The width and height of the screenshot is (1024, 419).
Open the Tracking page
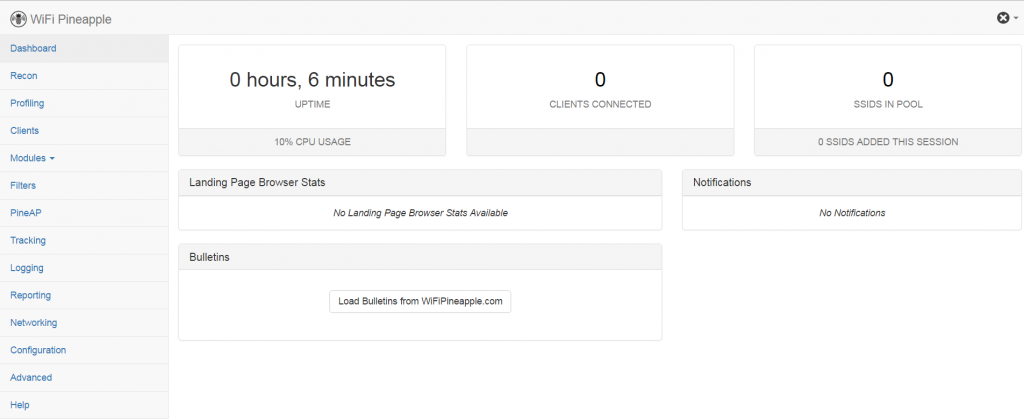[84, 240]
